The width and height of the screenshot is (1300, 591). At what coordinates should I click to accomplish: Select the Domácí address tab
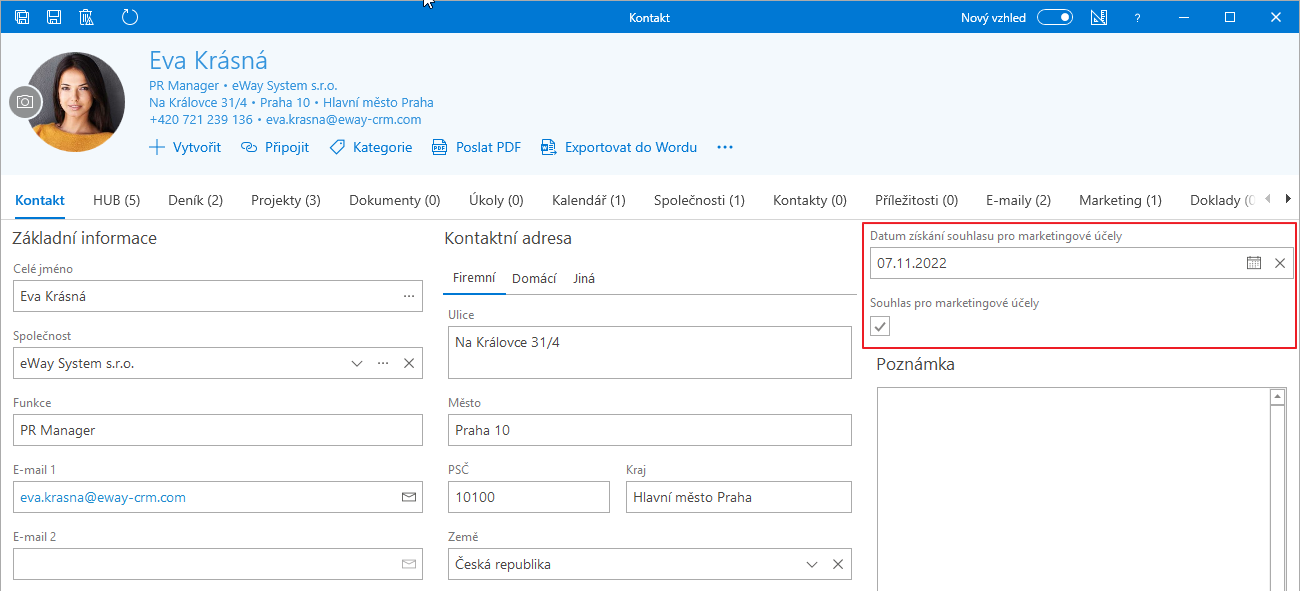point(534,279)
